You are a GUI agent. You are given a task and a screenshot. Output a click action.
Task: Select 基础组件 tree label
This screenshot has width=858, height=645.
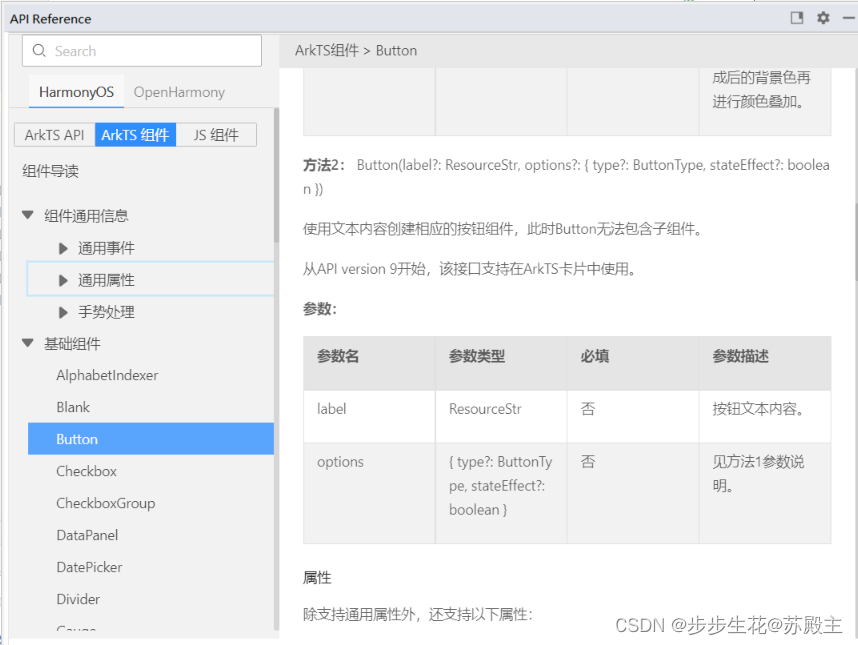coord(72,344)
